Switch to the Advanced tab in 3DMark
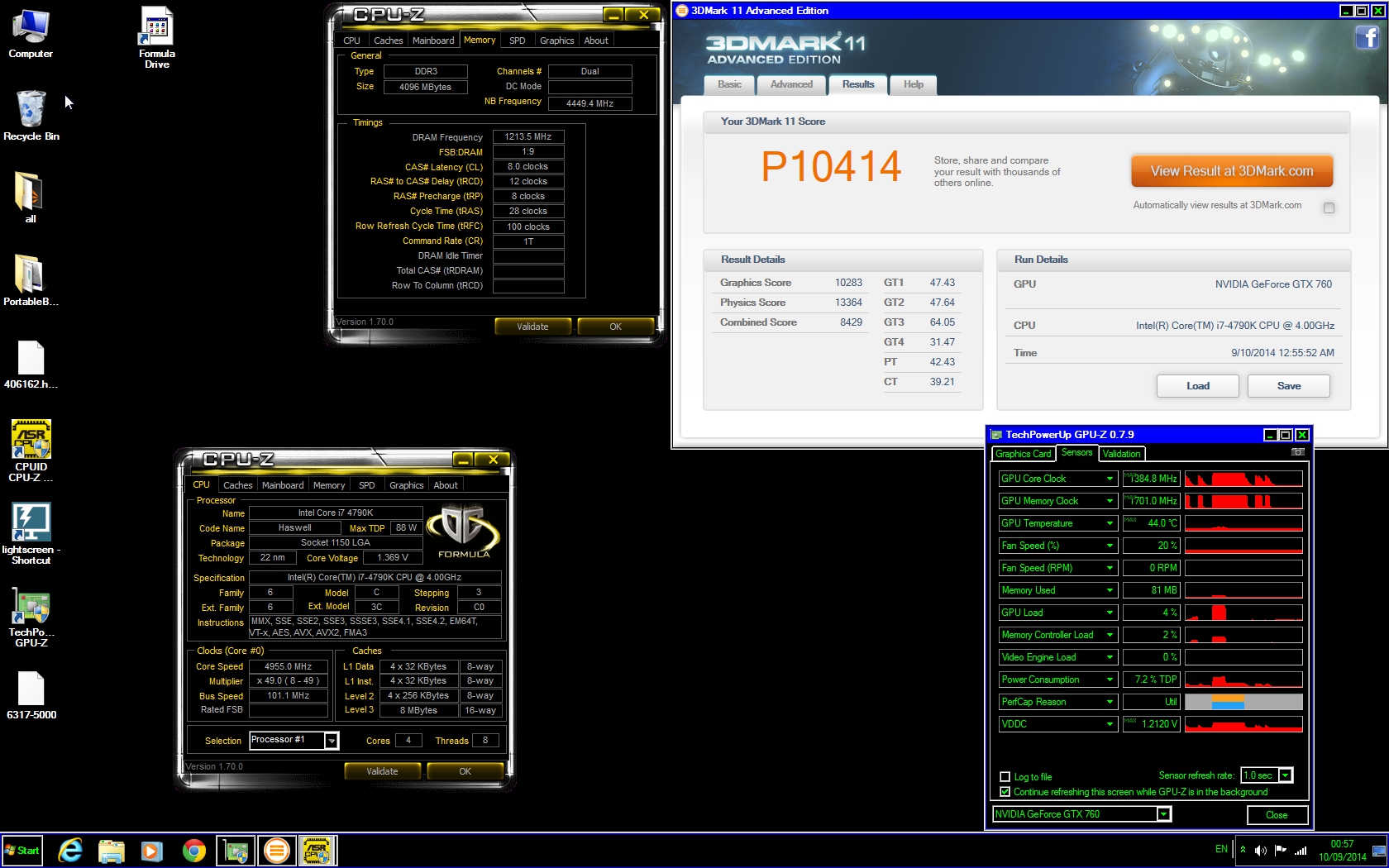The image size is (1389, 868). (791, 84)
